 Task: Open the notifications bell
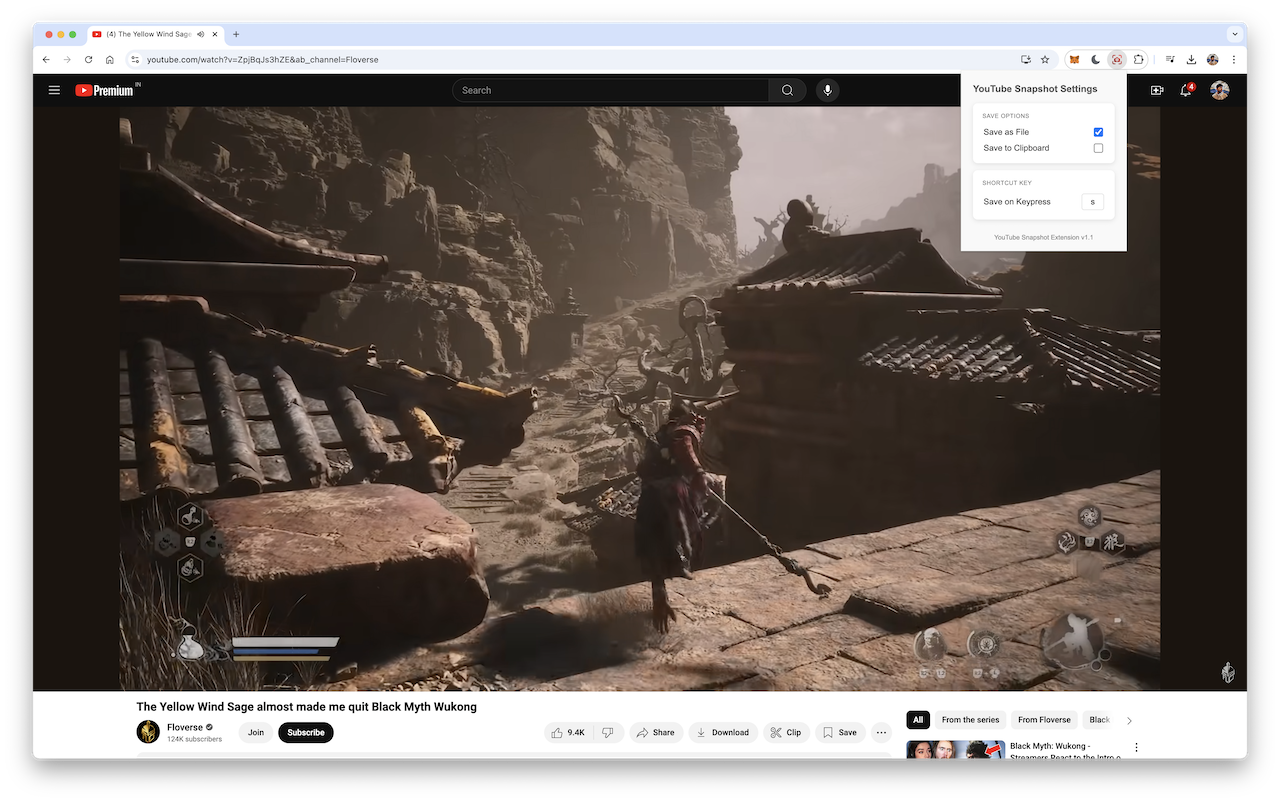point(1186,90)
